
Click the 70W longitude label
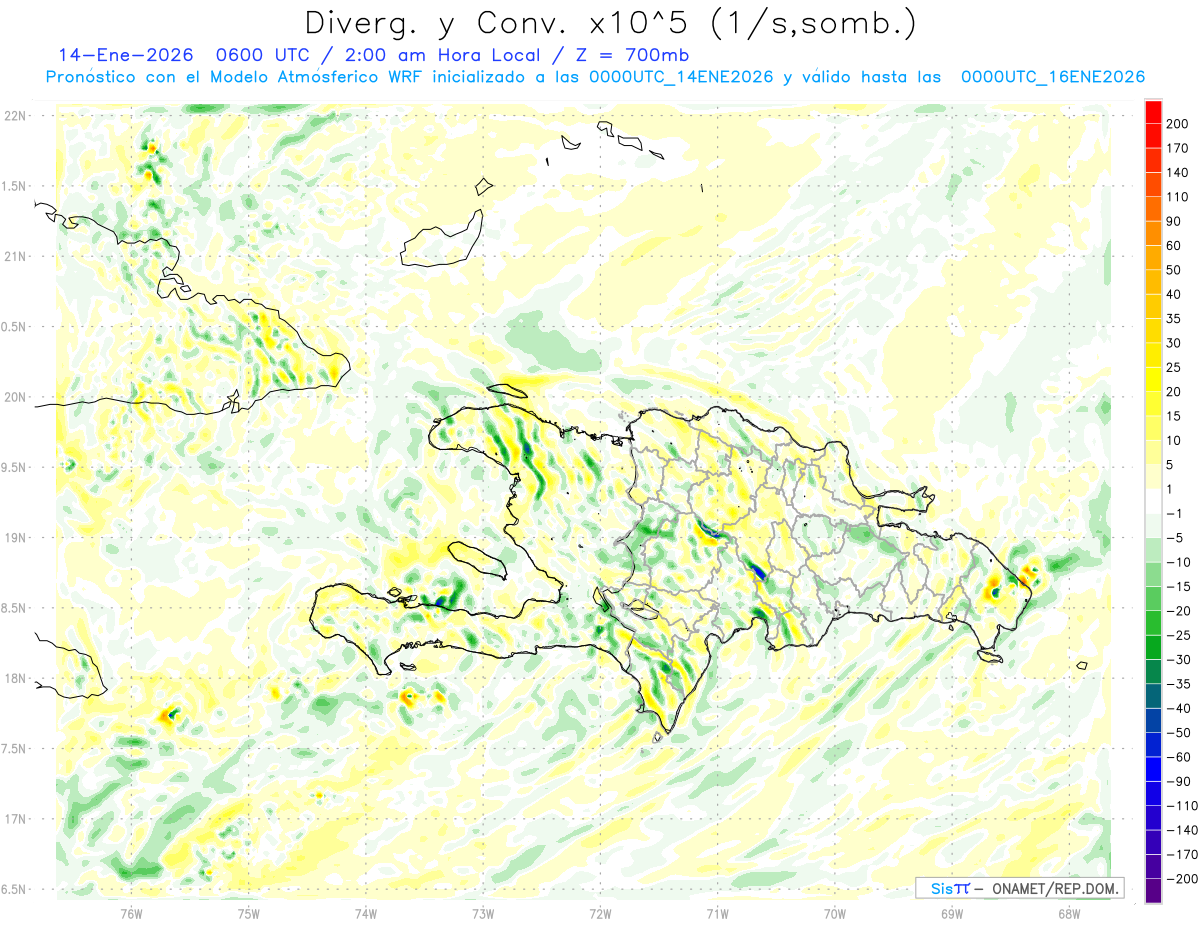point(835,913)
